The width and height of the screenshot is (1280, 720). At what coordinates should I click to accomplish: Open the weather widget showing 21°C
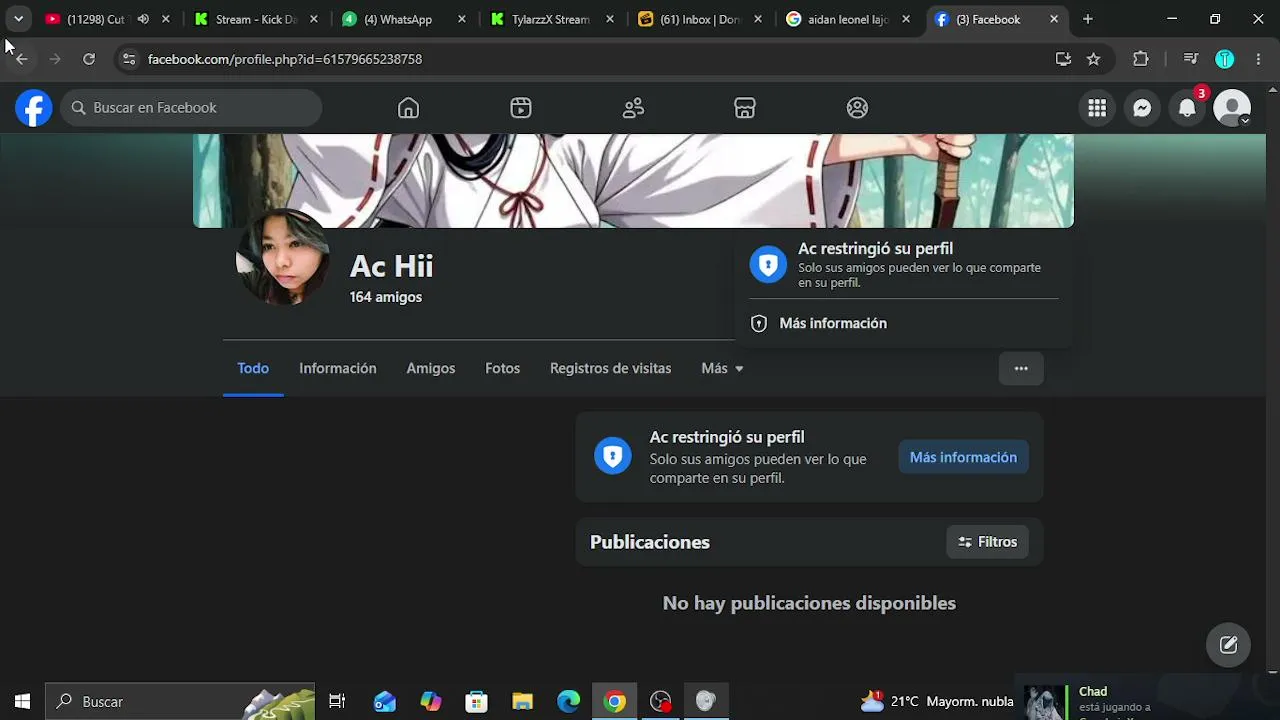936,702
